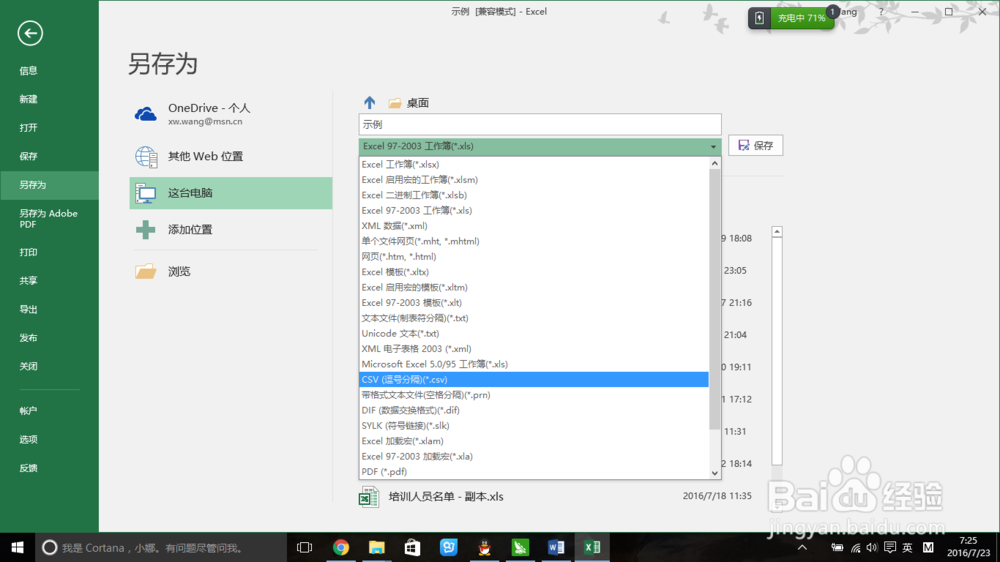Choose 网页(*.htm, *.html) format

tap(533, 256)
